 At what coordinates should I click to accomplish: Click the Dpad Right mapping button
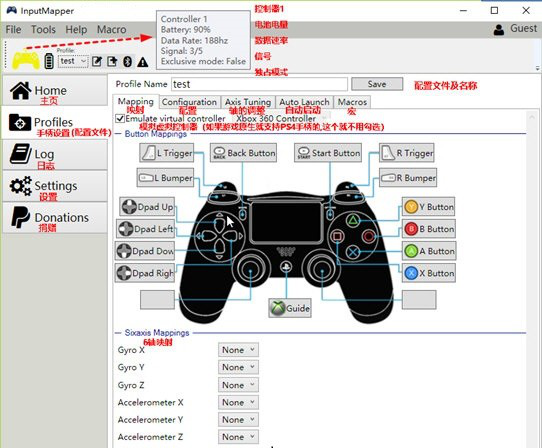(x=144, y=273)
